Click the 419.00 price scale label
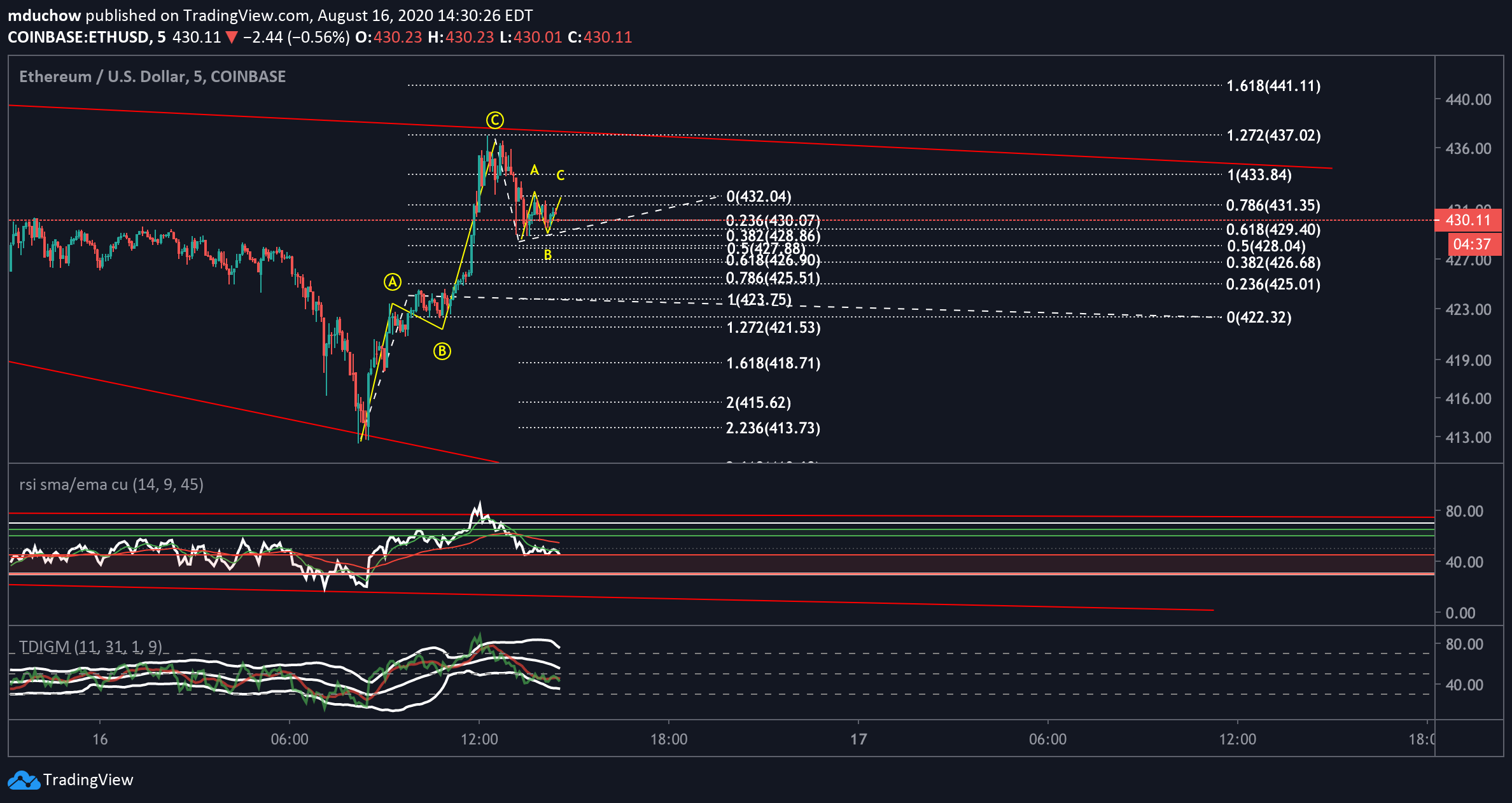This screenshot has width=1512, height=803. [x=1469, y=361]
